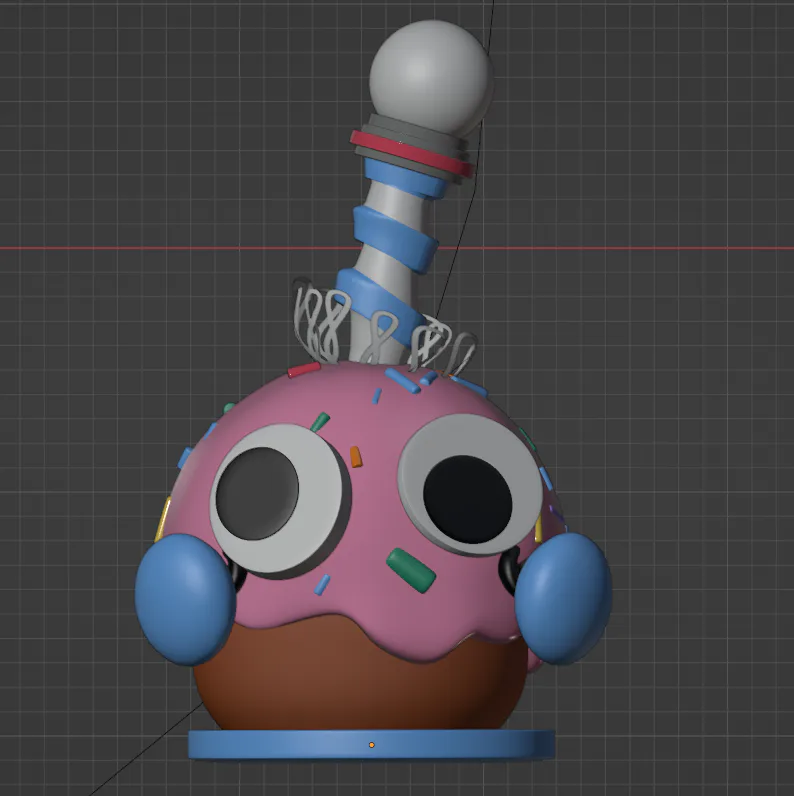The height and width of the screenshot is (796, 794).
Task: Select the red sprinkle on top of frosting
Action: (304, 370)
